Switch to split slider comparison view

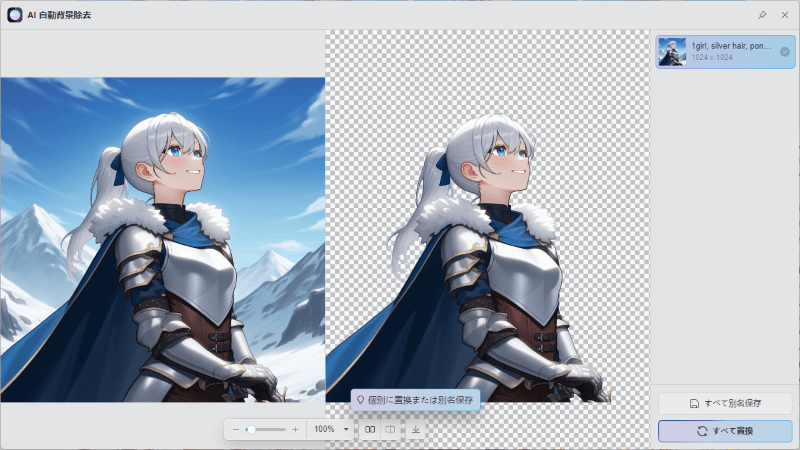(391, 429)
